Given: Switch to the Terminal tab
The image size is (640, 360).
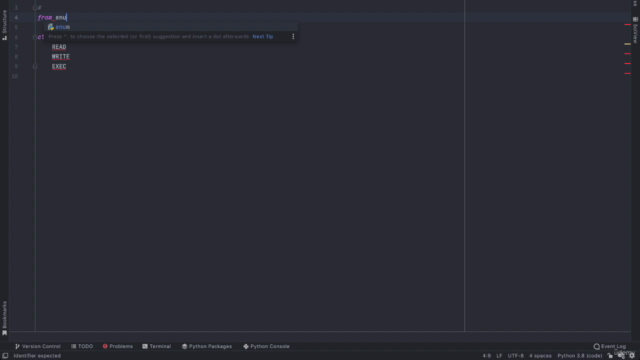Looking at the screenshot, I should pos(157,347).
